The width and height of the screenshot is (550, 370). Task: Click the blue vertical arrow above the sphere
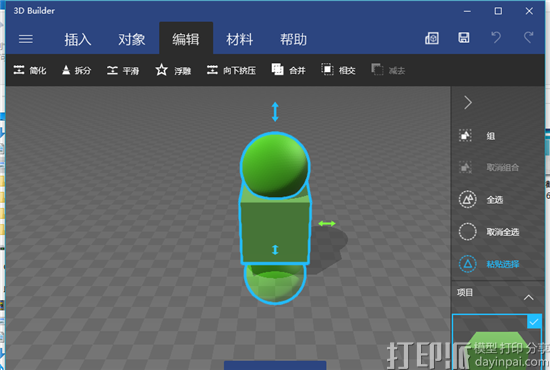coord(275,112)
